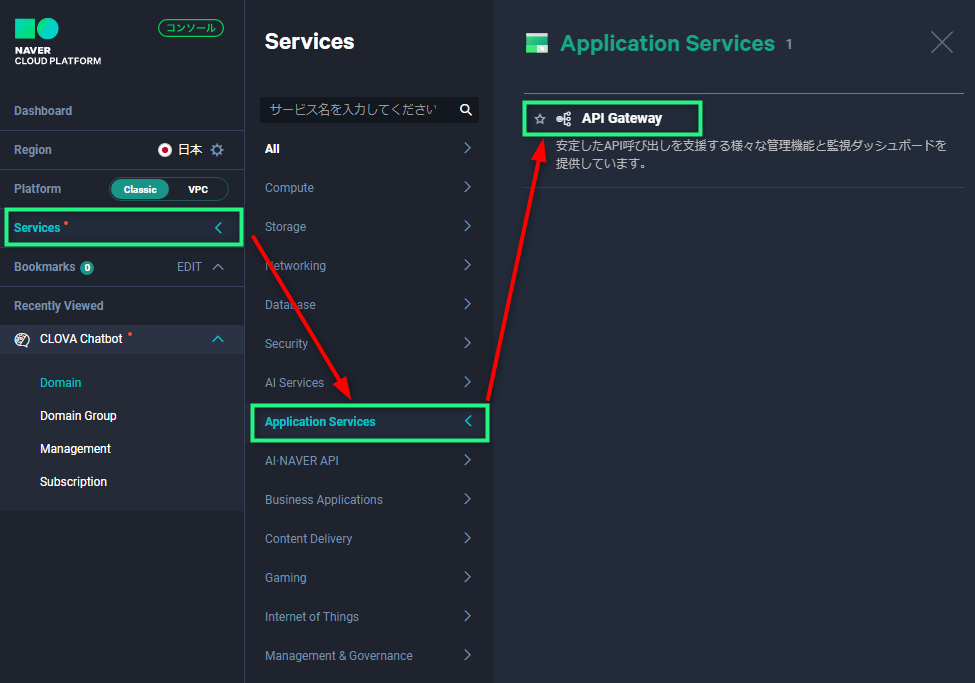The height and width of the screenshot is (683, 975).
Task: Click the API Gateway service icon
Action: coord(564,119)
